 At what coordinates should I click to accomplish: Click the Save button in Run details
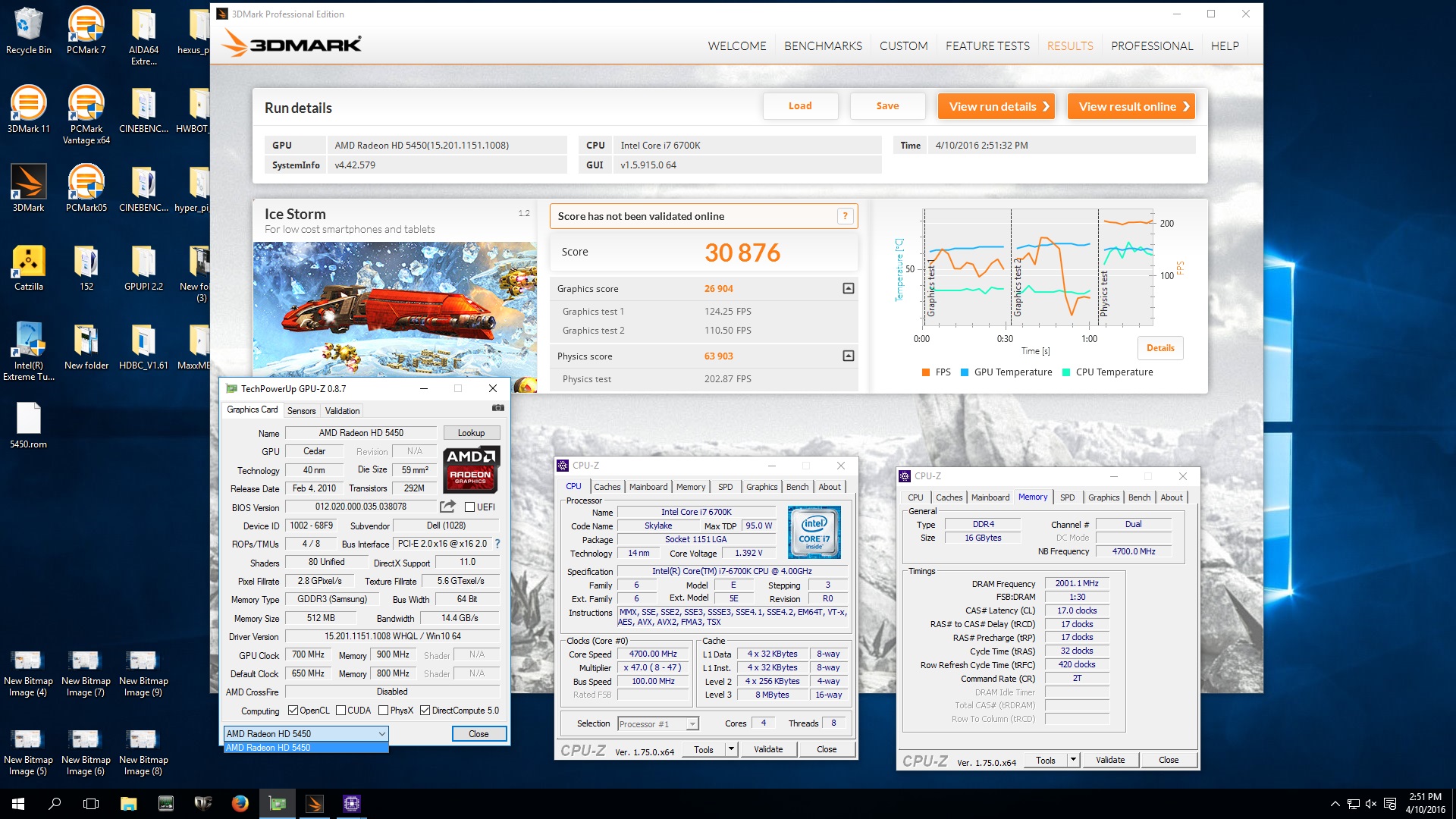pos(887,106)
